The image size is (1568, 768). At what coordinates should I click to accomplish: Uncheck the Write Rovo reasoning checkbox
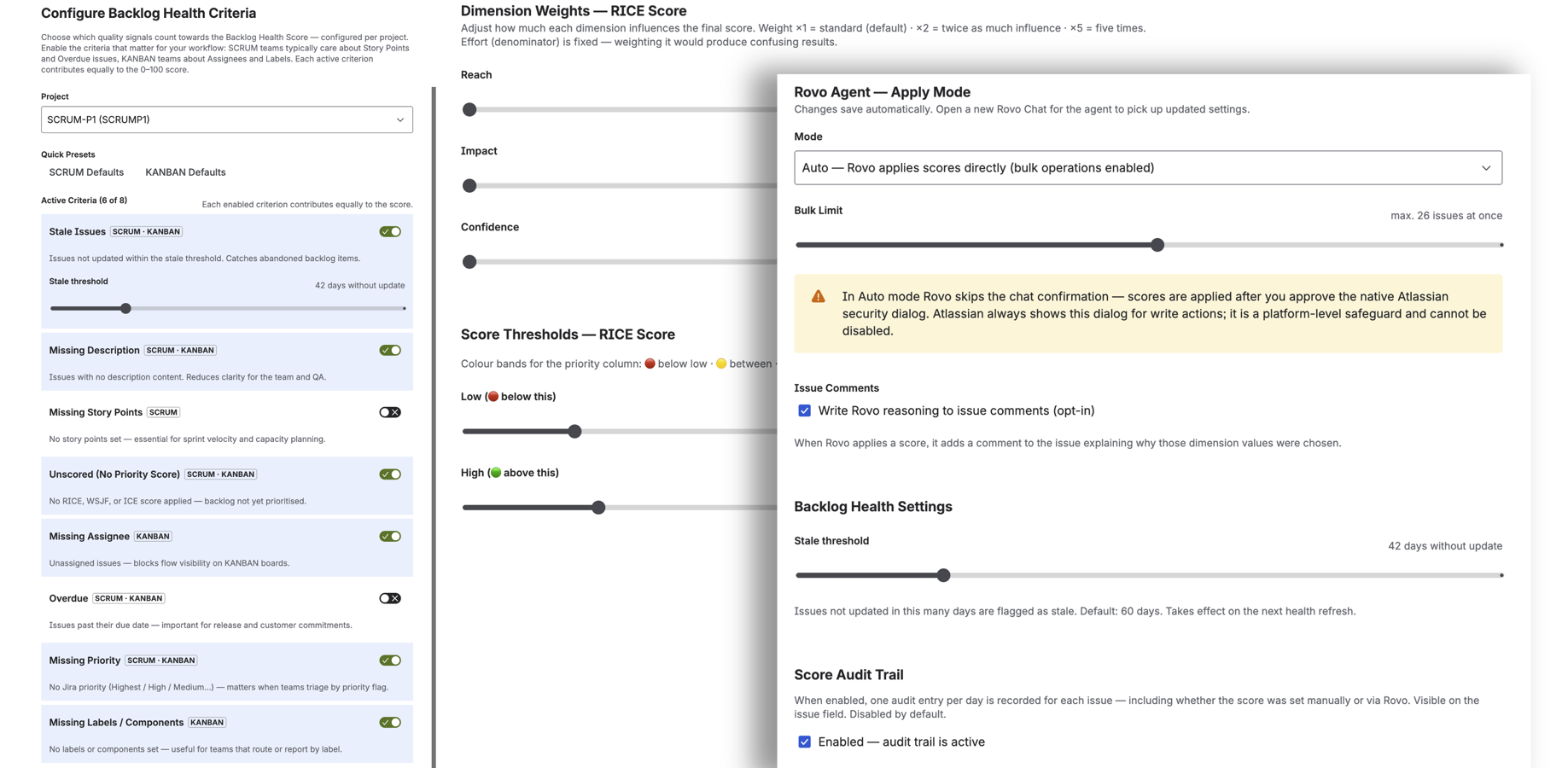(x=804, y=410)
